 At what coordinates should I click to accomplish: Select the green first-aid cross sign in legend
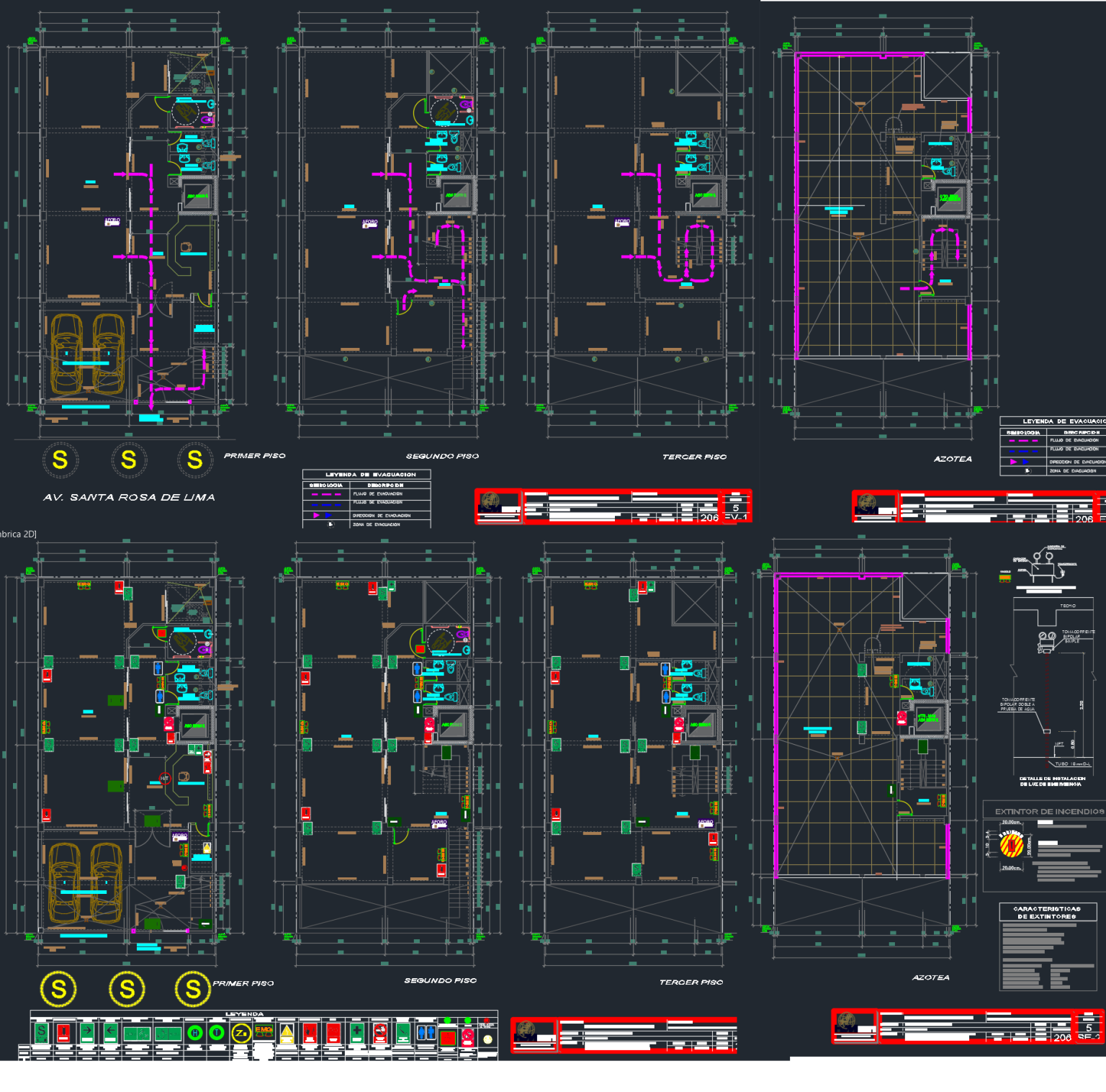[356, 1031]
